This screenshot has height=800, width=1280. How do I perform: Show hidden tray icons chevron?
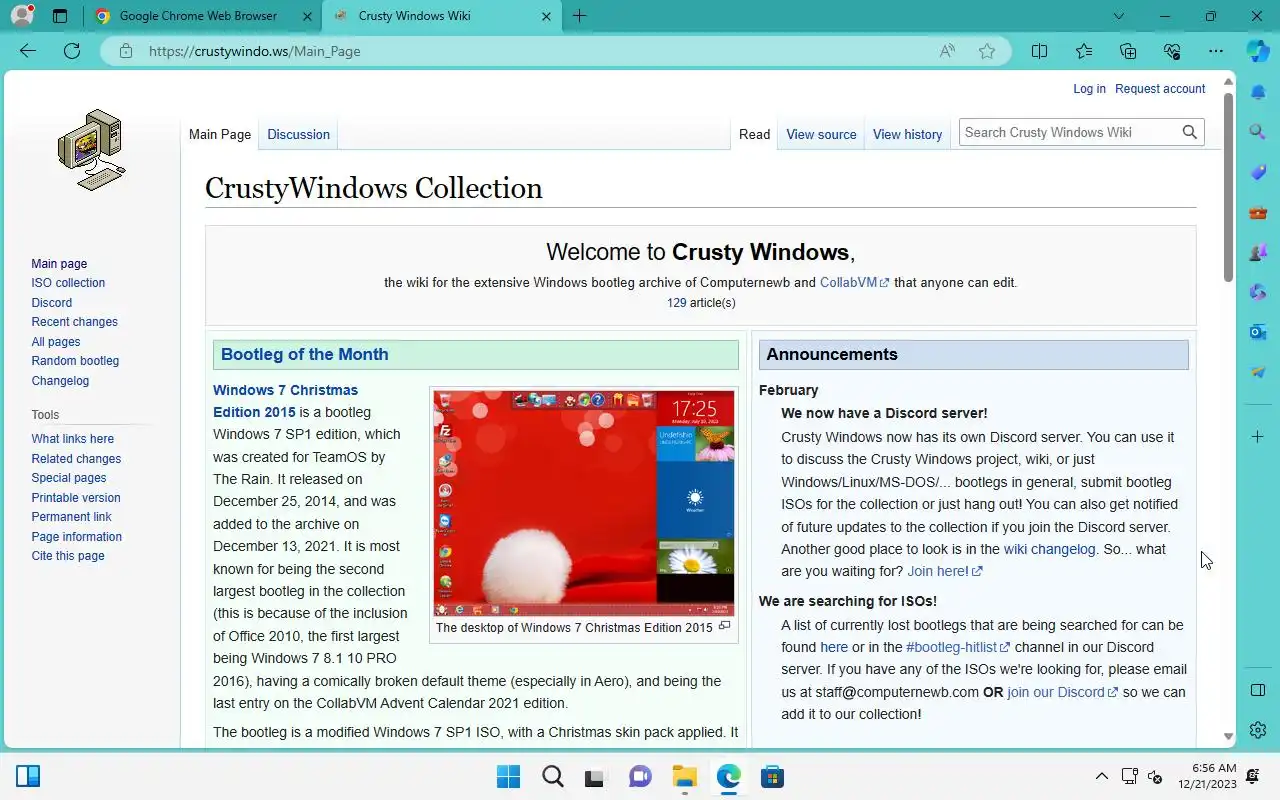(x=1101, y=776)
